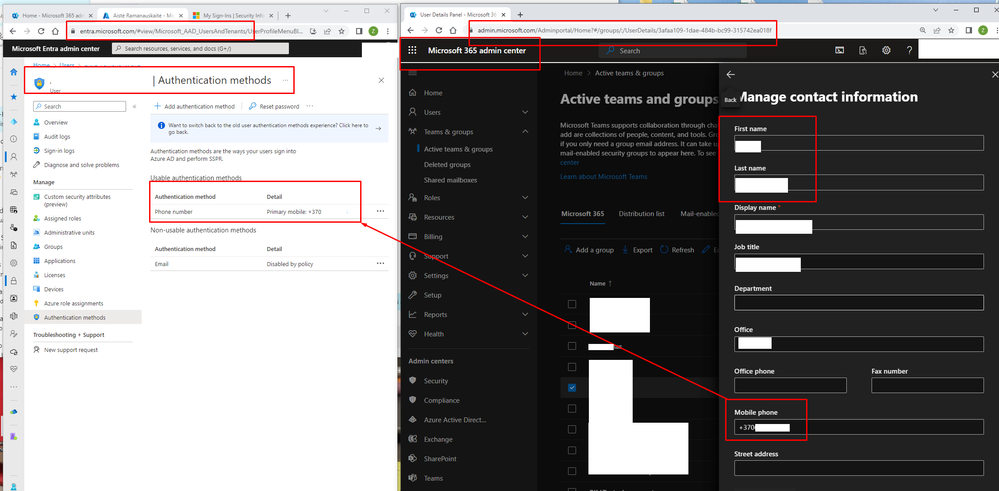The width and height of the screenshot is (999, 491).
Task: Open more options next to Reset password
Action: click(310, 106)
